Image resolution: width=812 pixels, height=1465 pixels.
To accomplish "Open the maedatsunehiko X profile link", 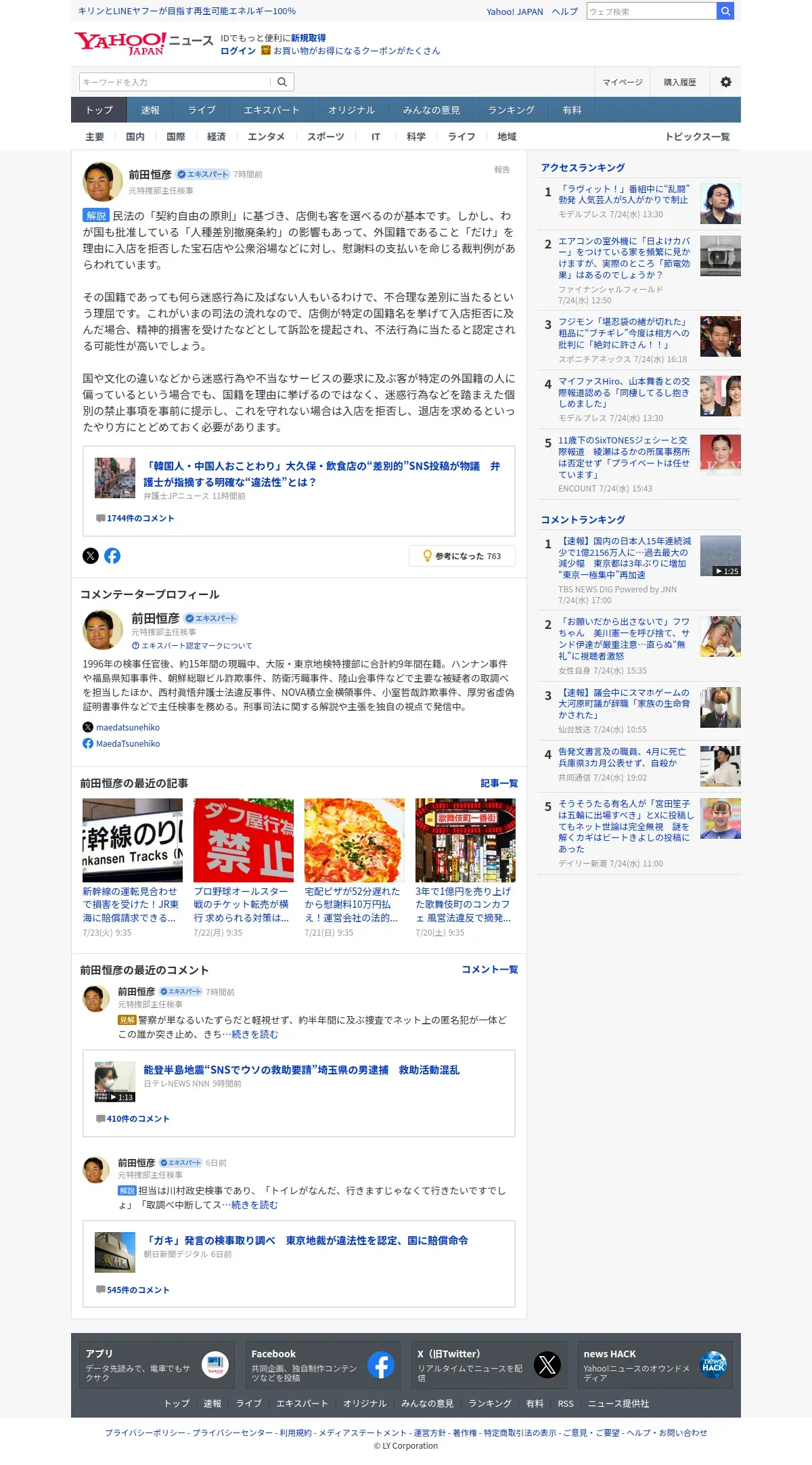I will 128,727.
